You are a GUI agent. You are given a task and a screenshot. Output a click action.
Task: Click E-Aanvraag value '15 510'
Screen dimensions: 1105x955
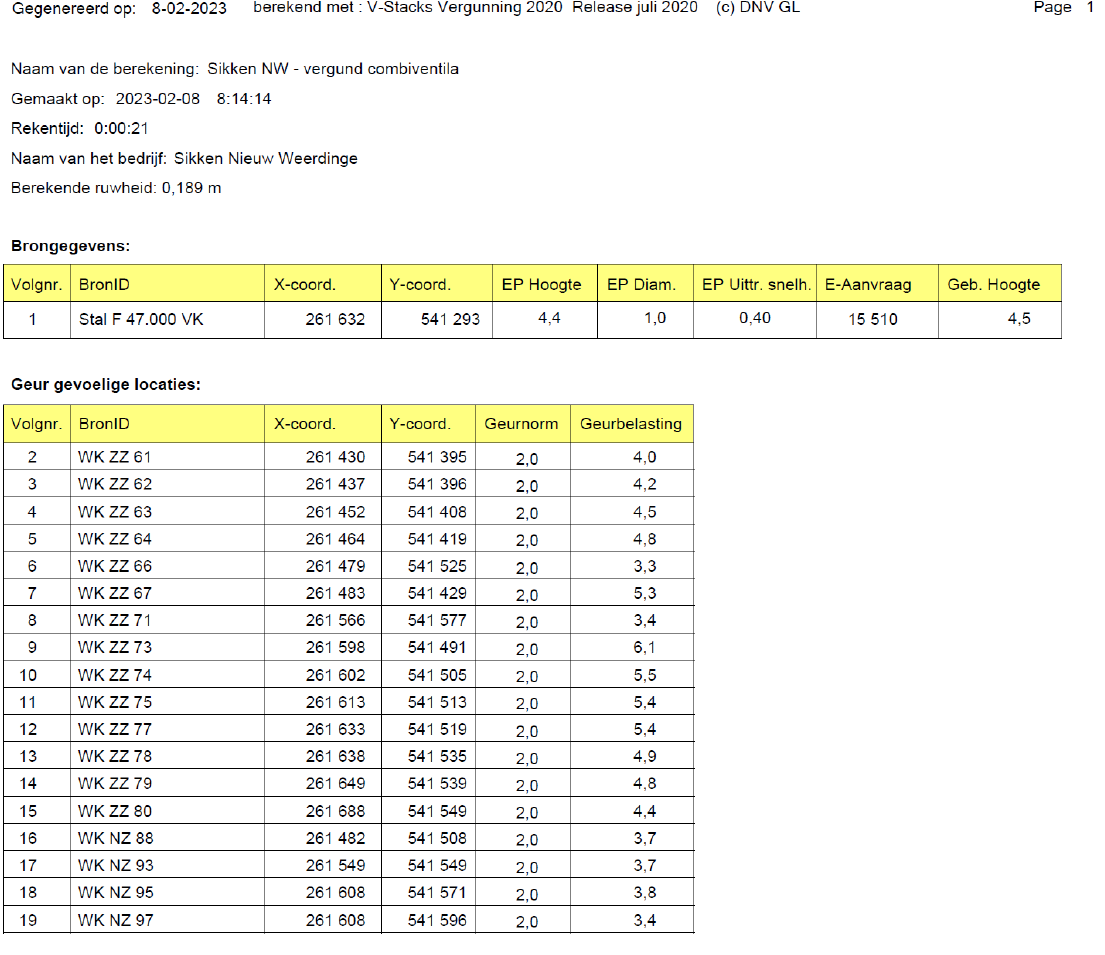[x=872, y=319]
